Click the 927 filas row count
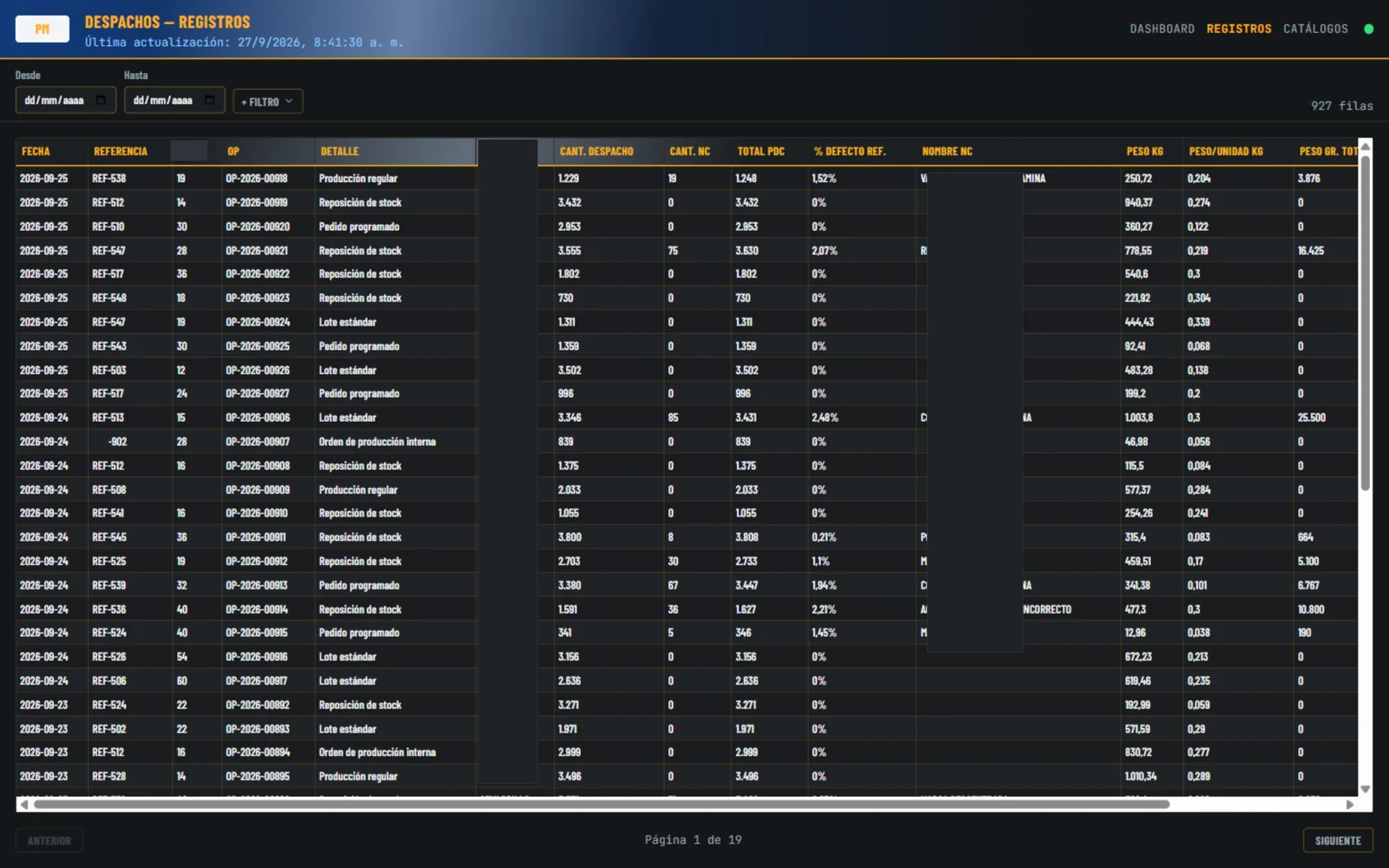This screenshot has width=1389, height=868. [1342, 106]
